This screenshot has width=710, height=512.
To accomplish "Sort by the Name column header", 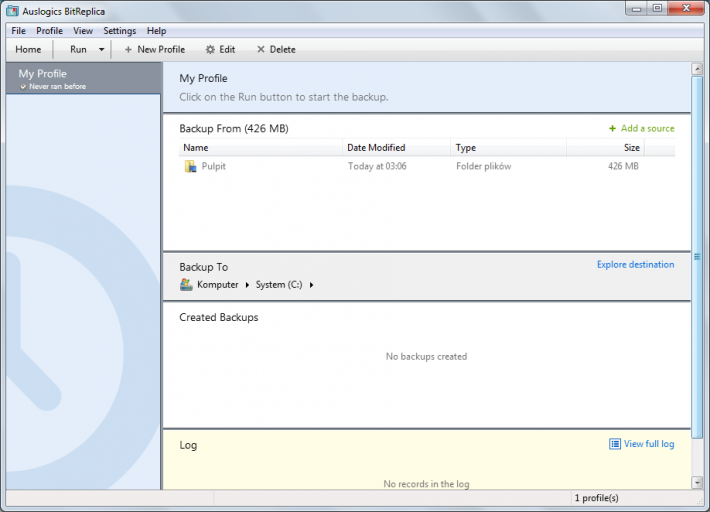I will tap(260, 148).
